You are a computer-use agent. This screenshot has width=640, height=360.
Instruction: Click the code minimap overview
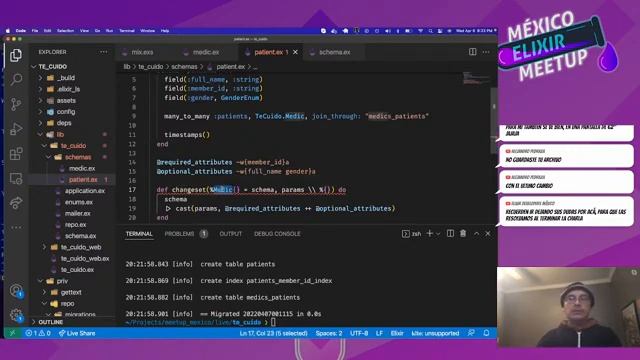pos(476,78)
